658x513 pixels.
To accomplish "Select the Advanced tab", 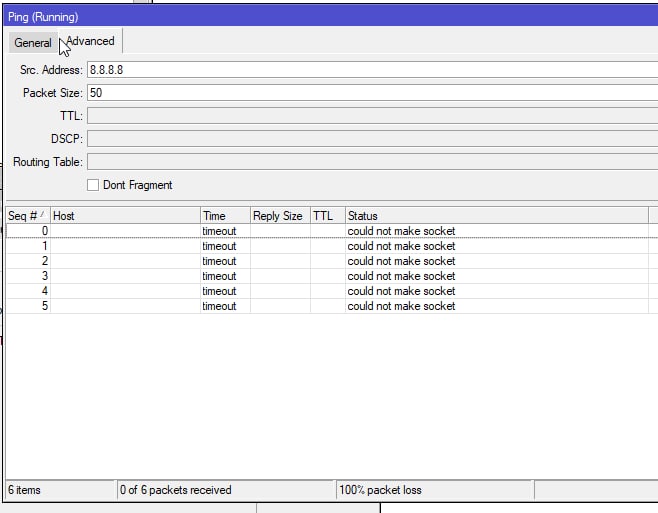I will pos(90,41).
